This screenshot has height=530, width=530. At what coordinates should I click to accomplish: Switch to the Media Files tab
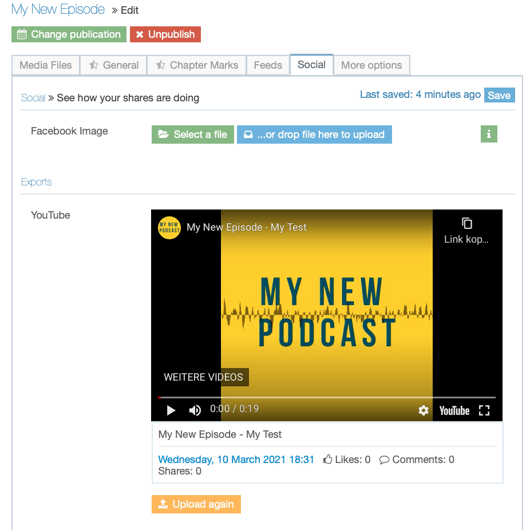[46, 65]
